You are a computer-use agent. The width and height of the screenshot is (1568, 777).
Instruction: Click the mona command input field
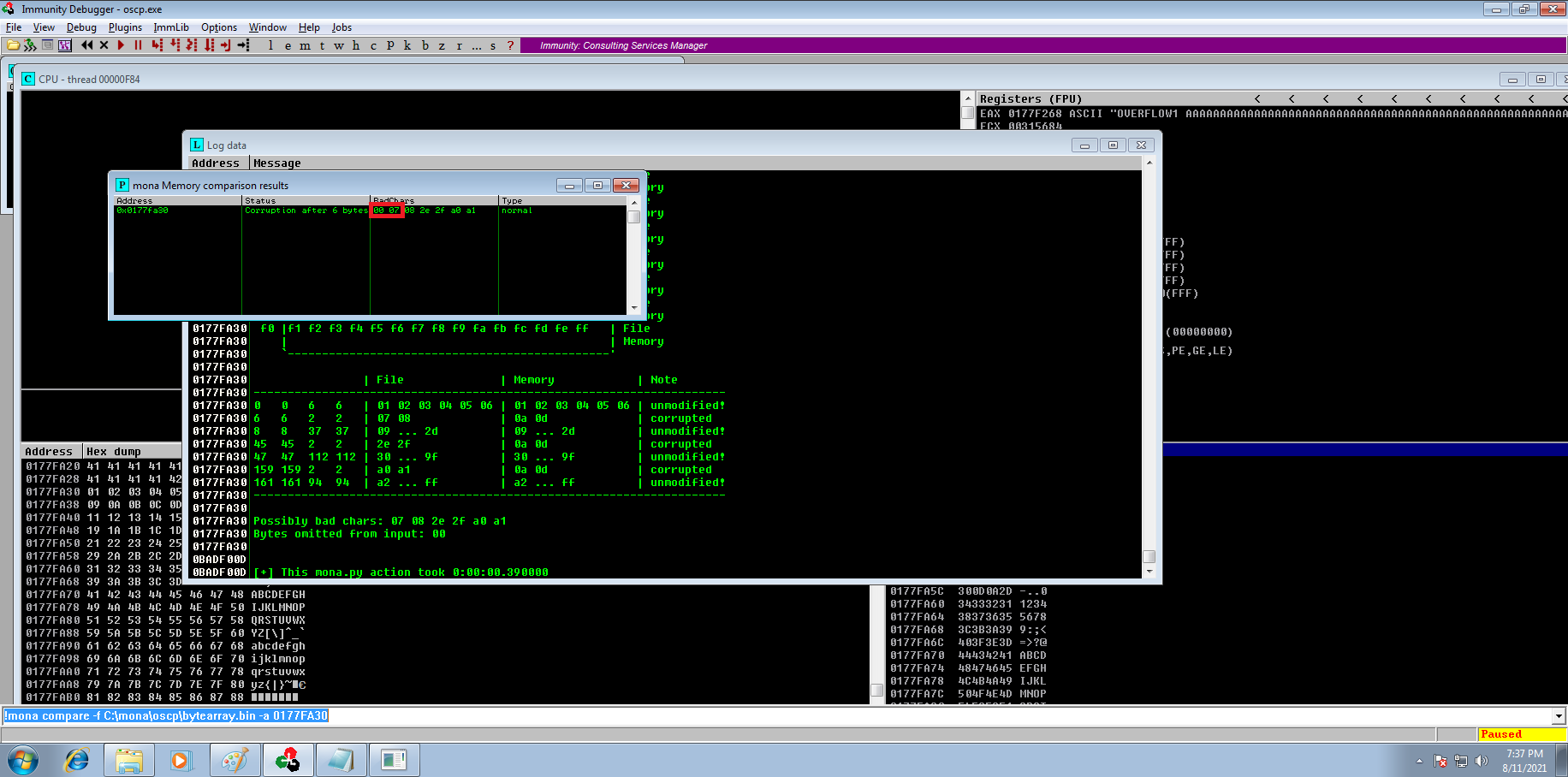[776, 716]
